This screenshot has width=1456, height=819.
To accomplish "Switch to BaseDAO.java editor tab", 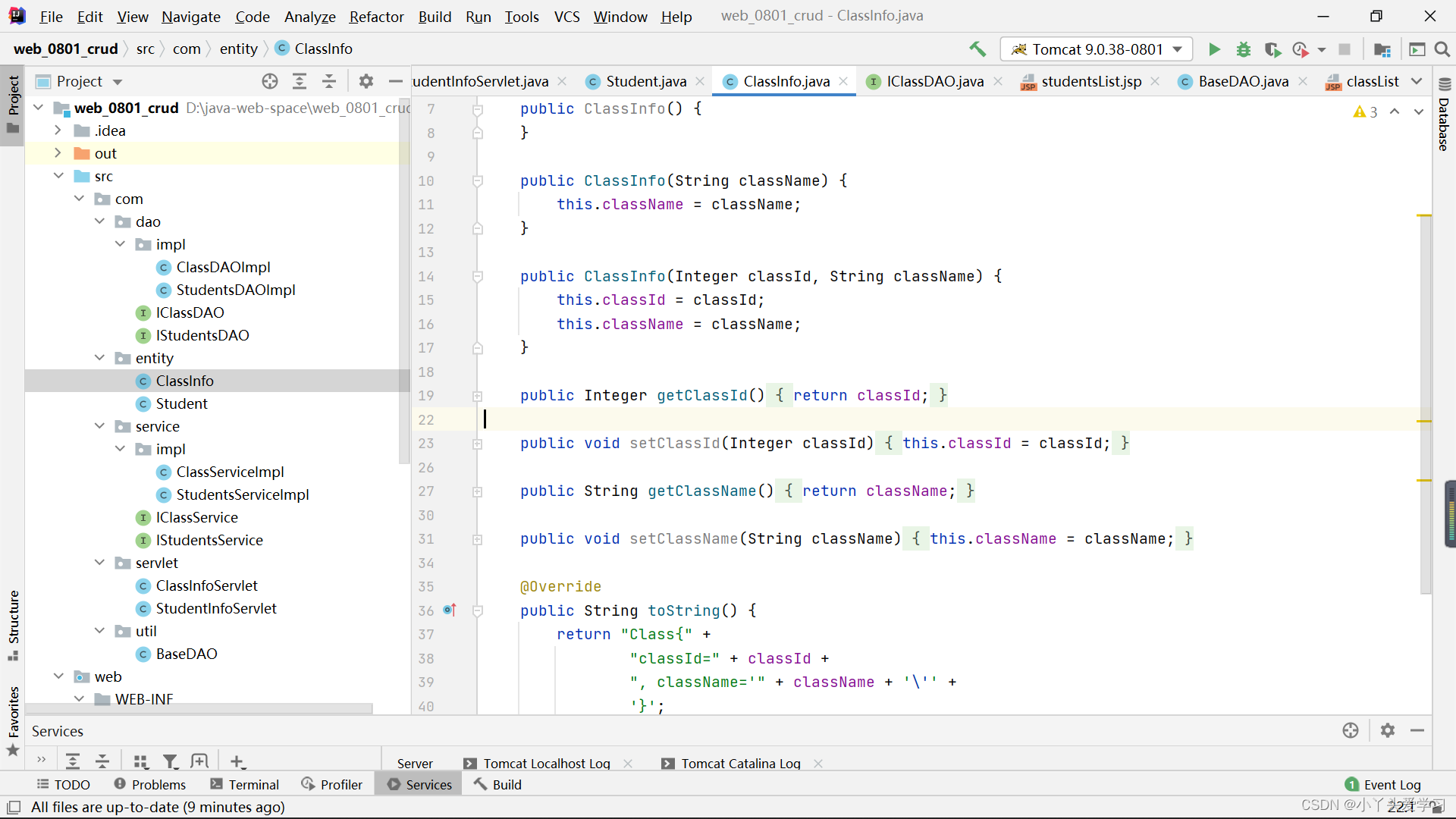I will pos(1242,81).
